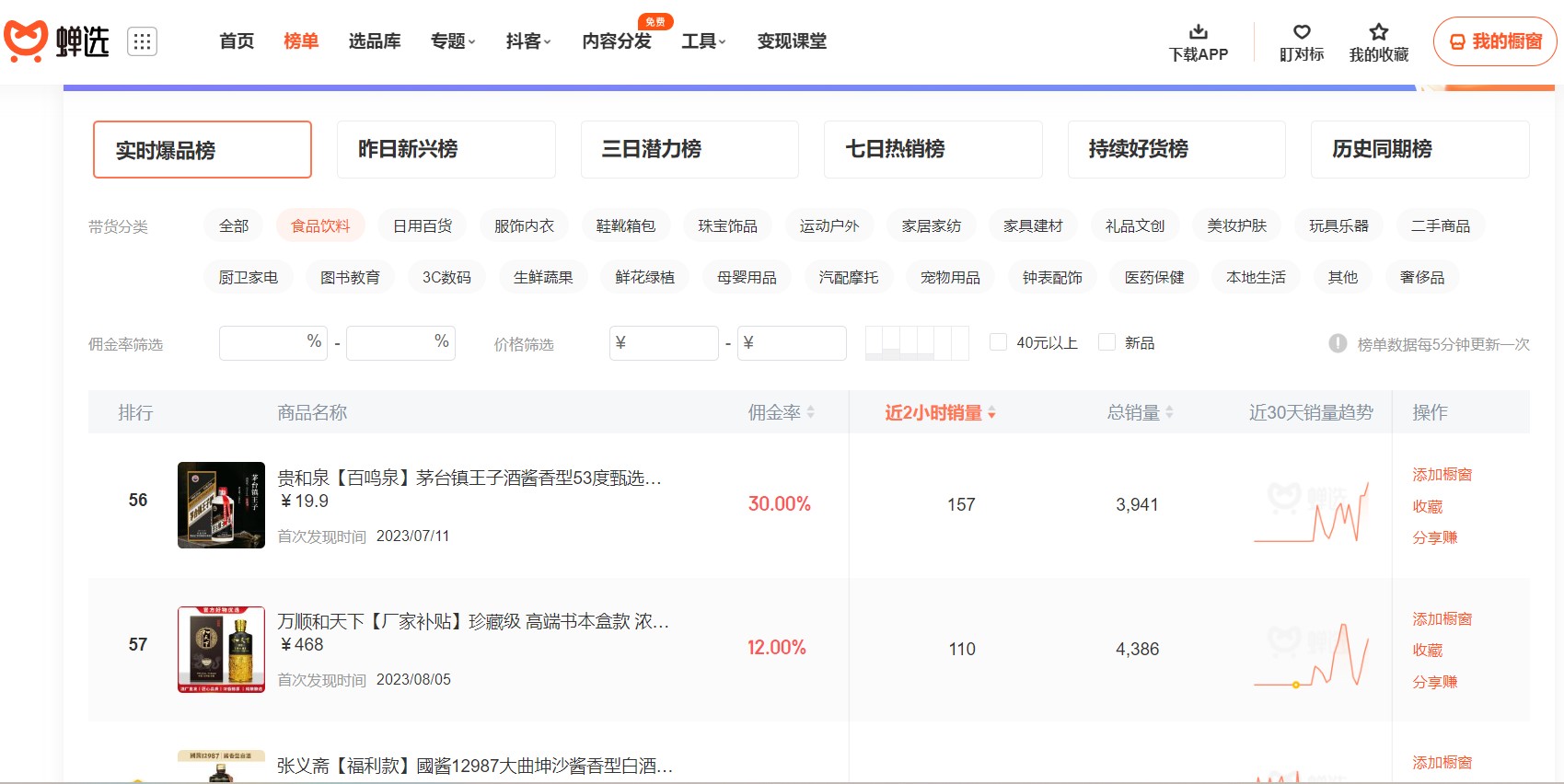Open 内容分发 navigation item
This screenshot has height=784, width=1564.
[617, 41]
